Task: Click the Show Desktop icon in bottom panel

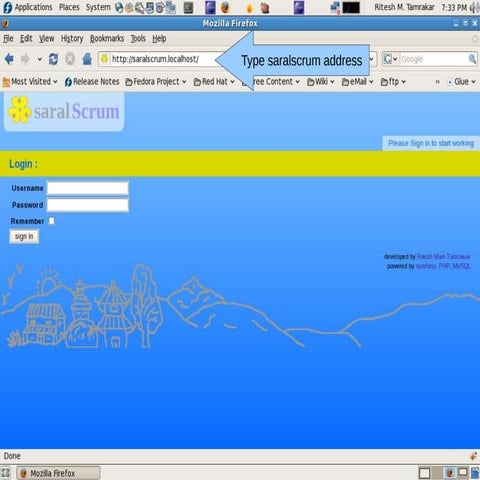Action: point(6,473)
